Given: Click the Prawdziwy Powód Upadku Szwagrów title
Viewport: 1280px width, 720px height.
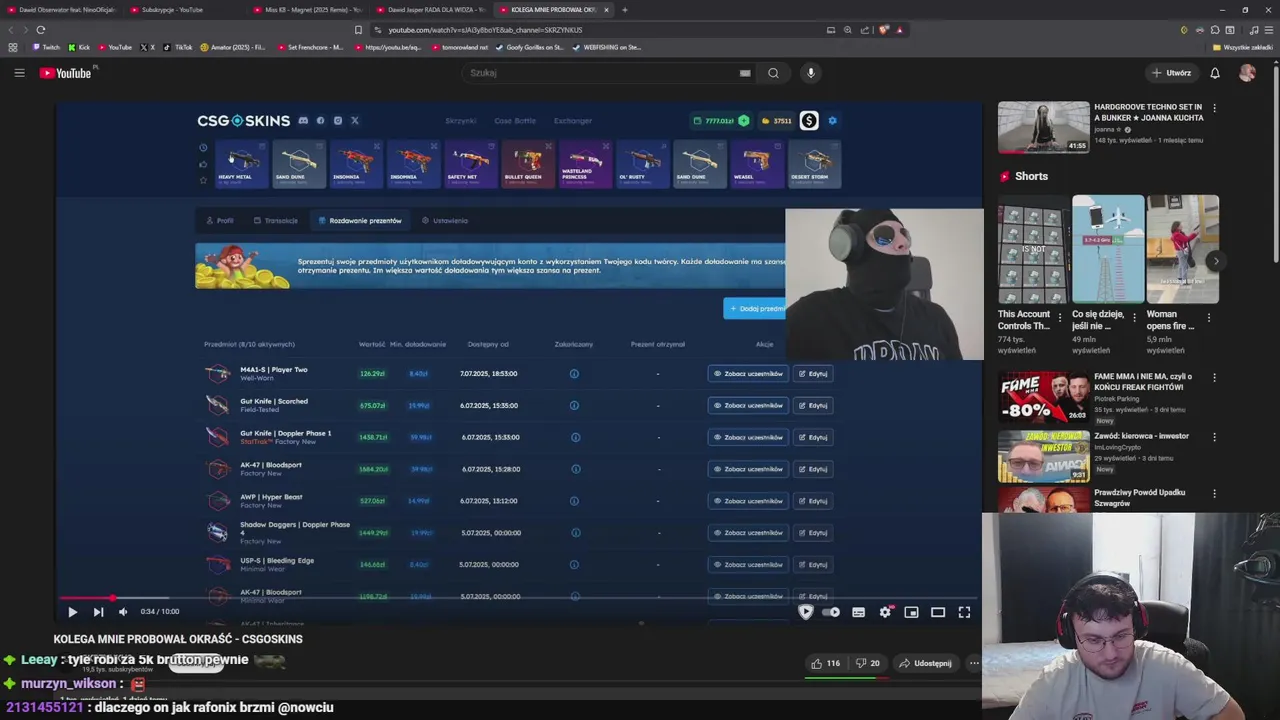Looking at the screenshot, I should click(x=1139, y=498).
